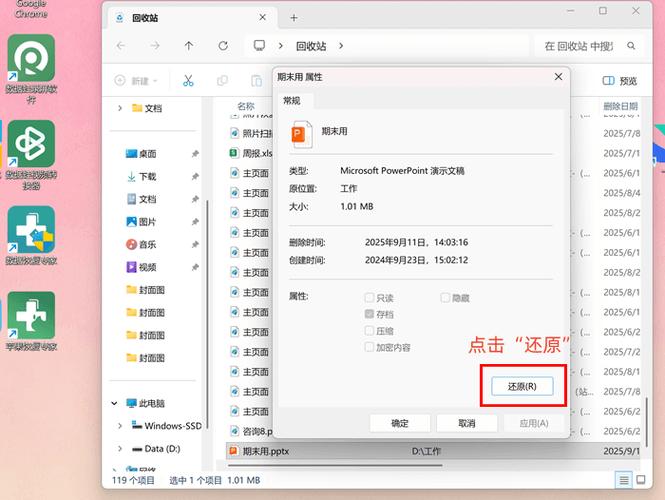Select 此电脑 in navigation pane
This screenshot has width=665, height=500.
coord(145,403)
